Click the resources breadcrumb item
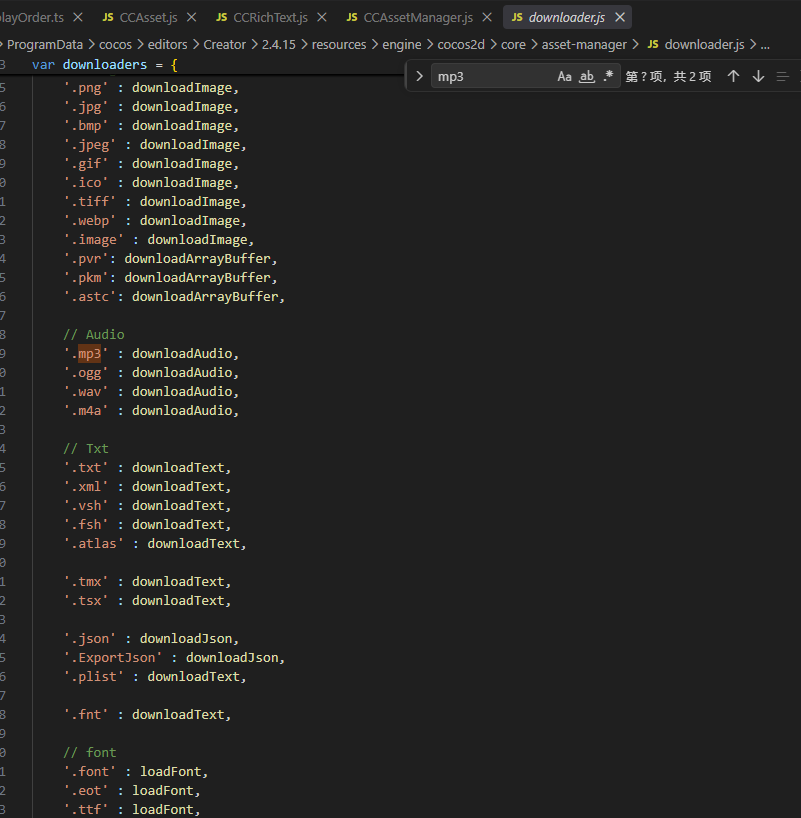 tap(339, 45)
